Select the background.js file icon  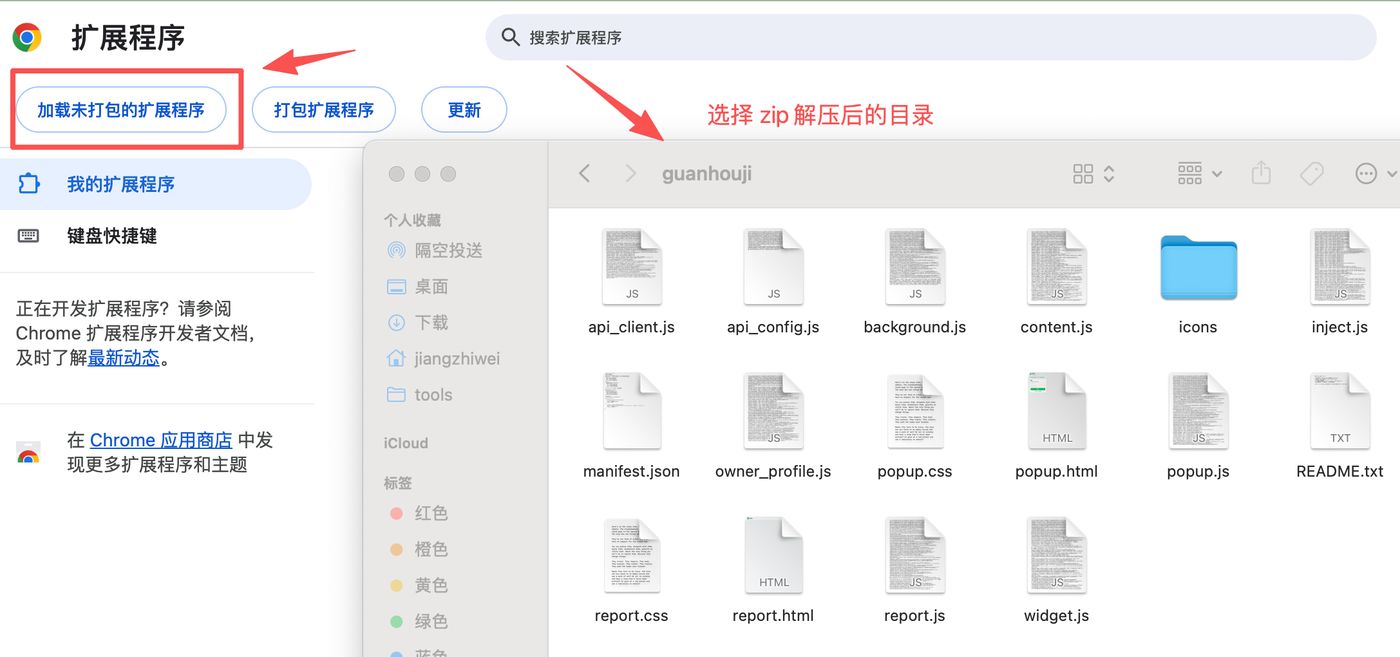(x=915, y=267)
